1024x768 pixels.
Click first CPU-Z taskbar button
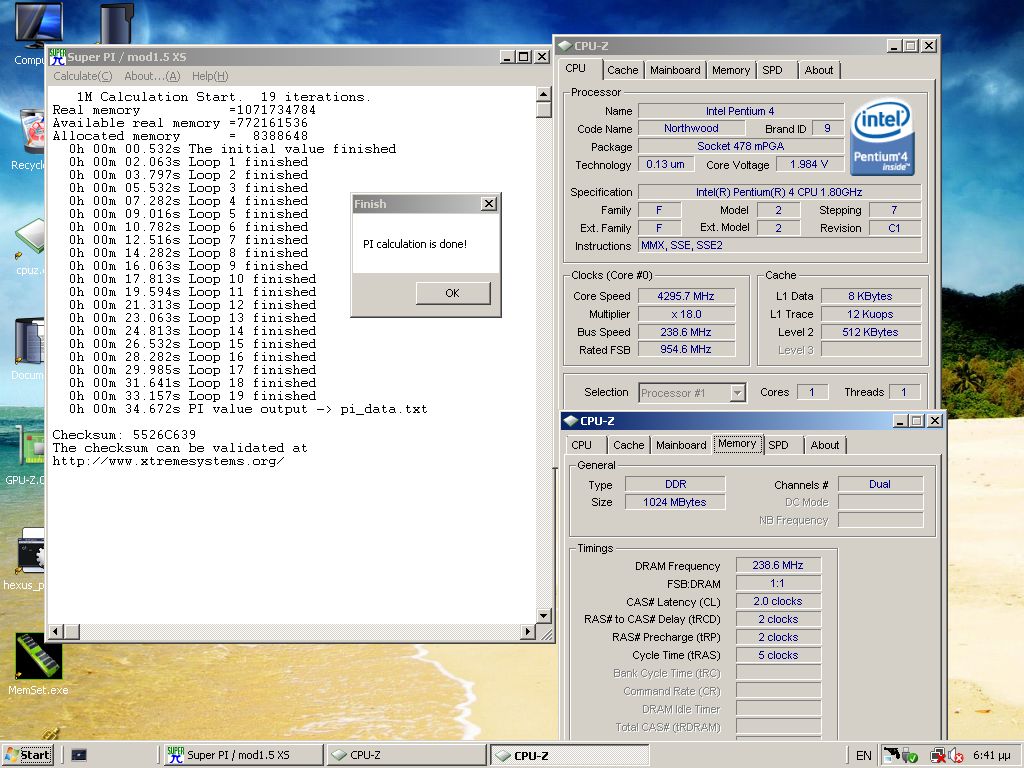(406, 755)
